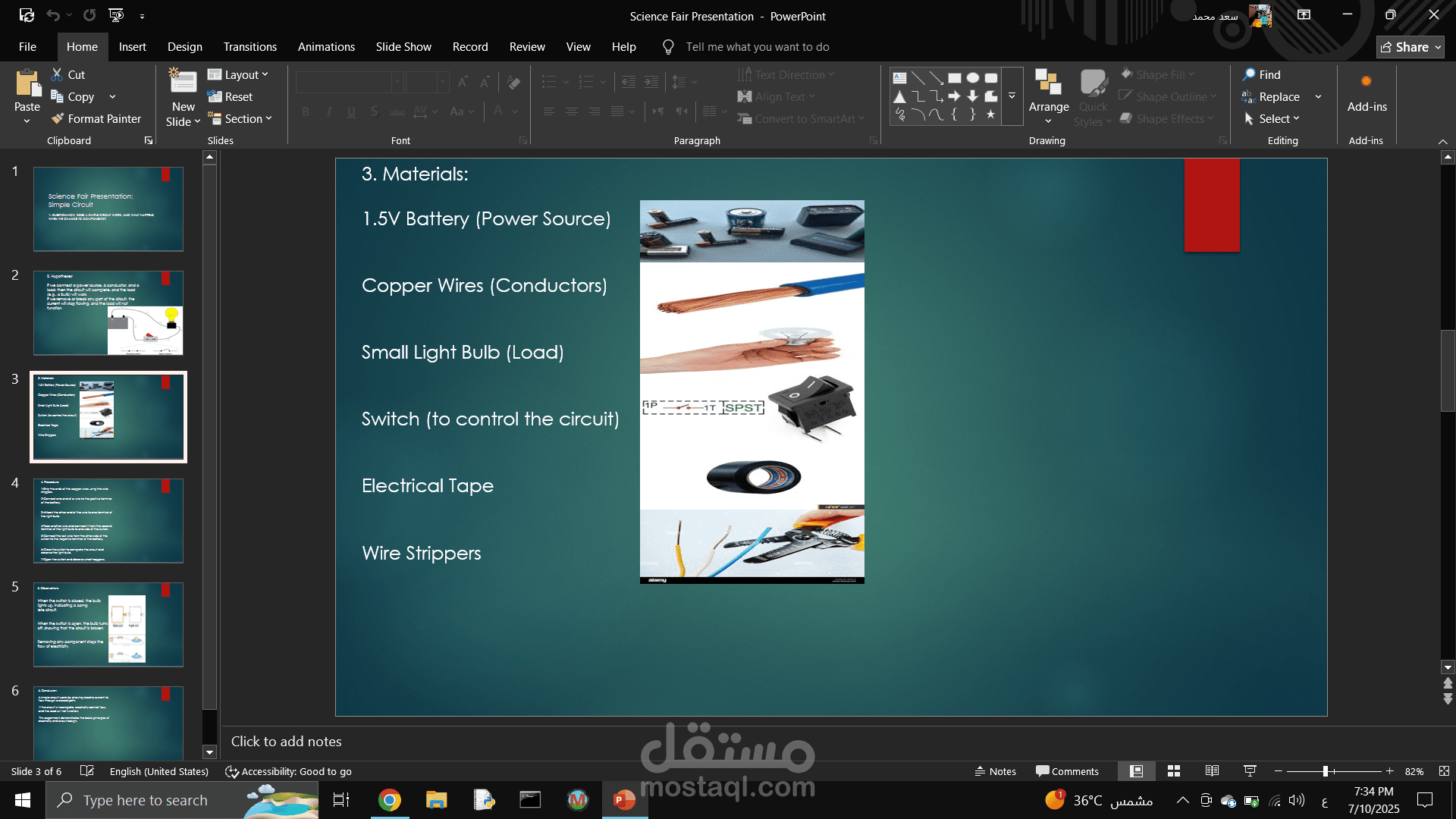Insert a New Slide

tap(183, 99)
